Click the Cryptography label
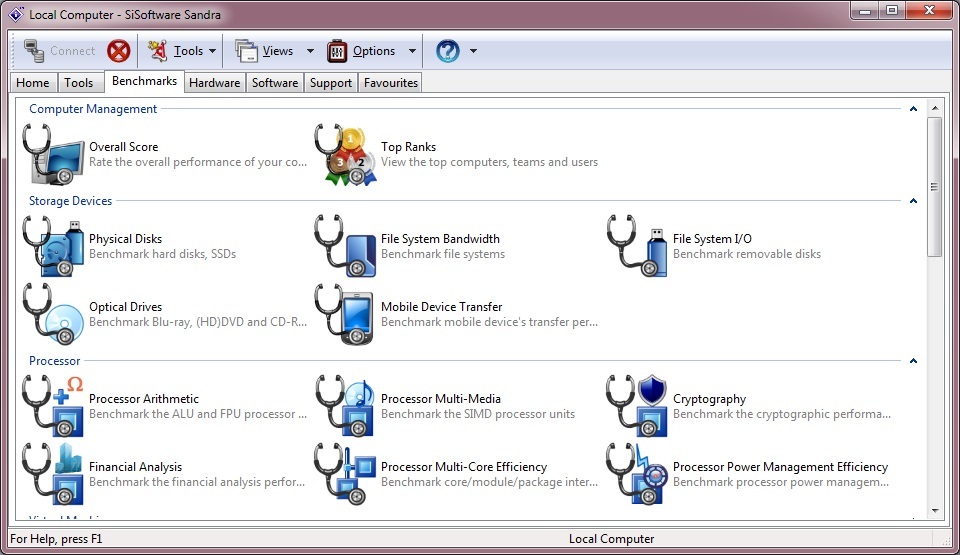 710,399
